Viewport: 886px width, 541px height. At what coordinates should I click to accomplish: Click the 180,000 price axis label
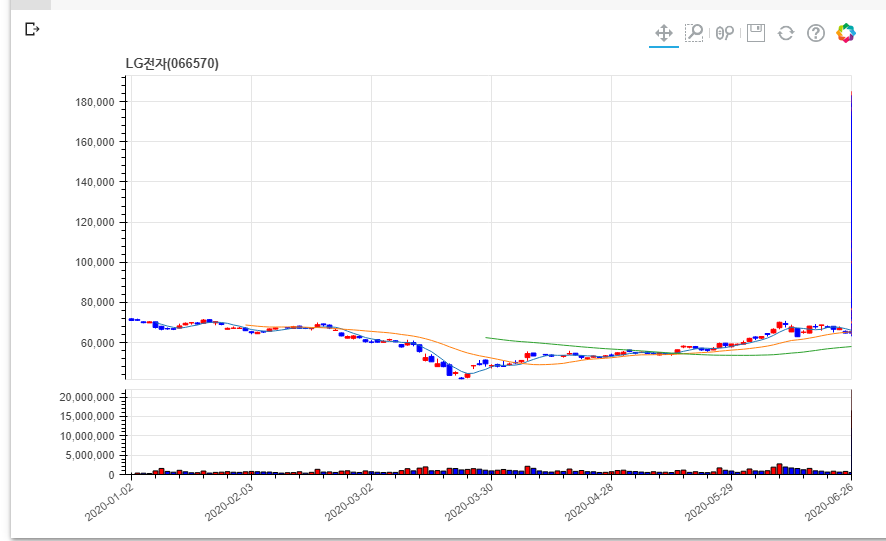click(95, 102)
